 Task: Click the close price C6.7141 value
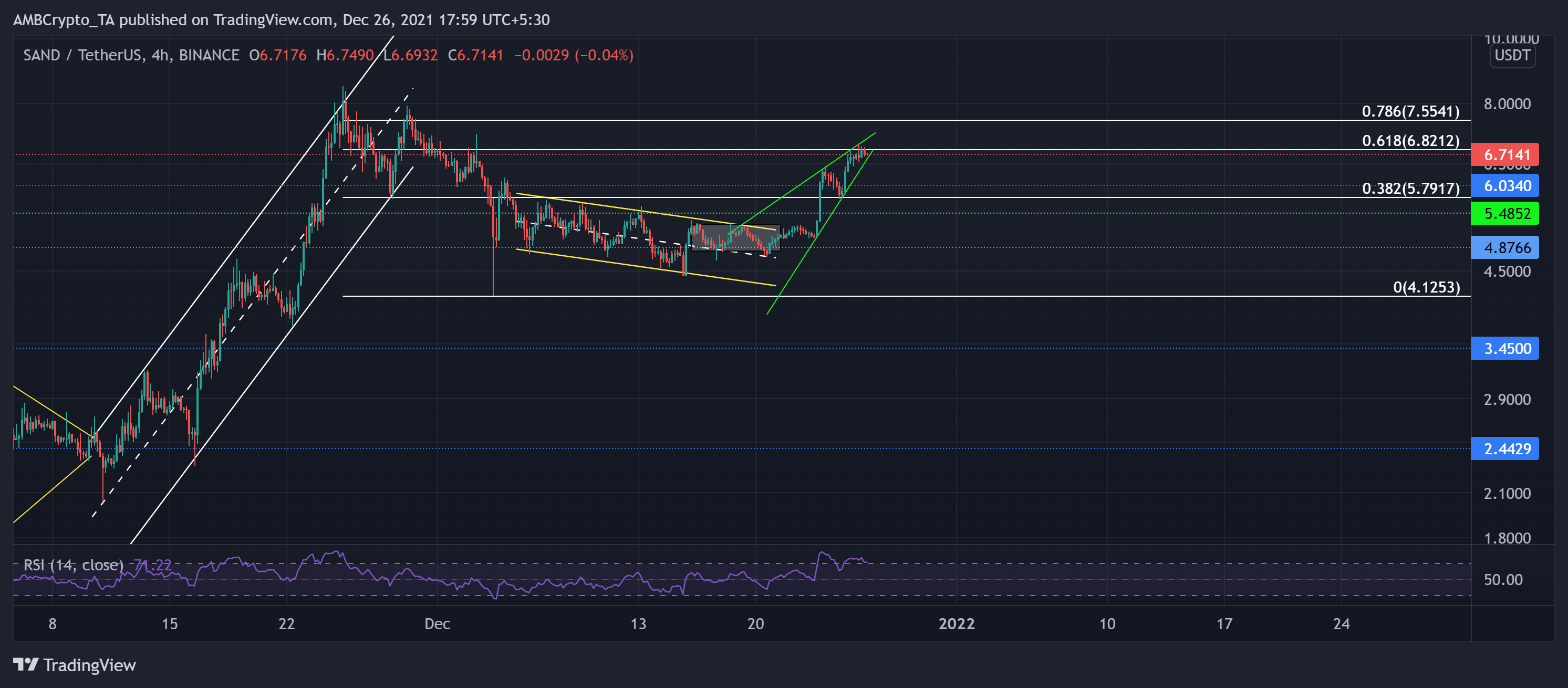pos(475,55)
